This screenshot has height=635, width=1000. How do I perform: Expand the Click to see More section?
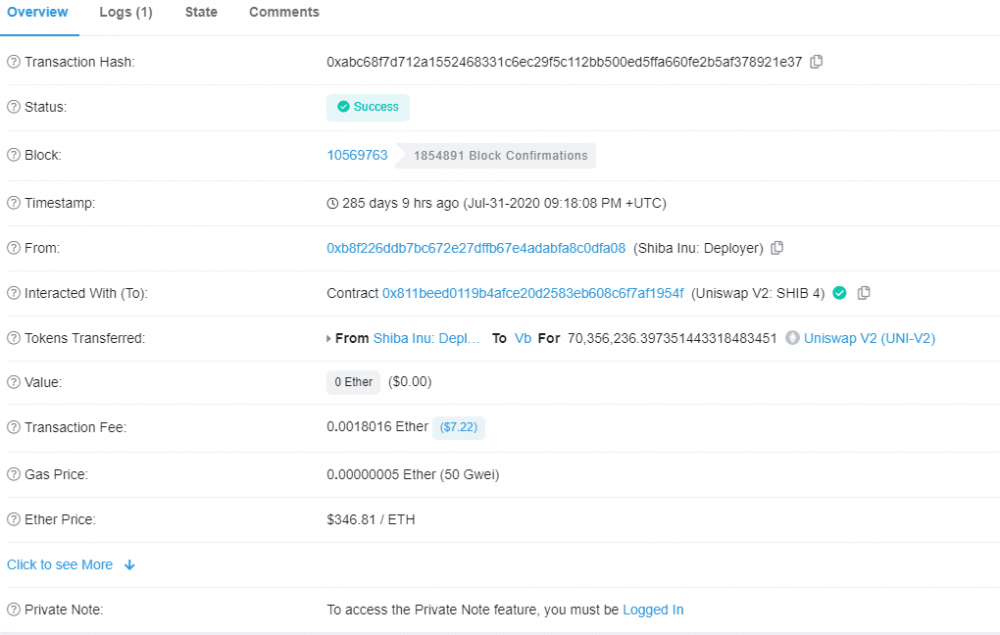62,564
